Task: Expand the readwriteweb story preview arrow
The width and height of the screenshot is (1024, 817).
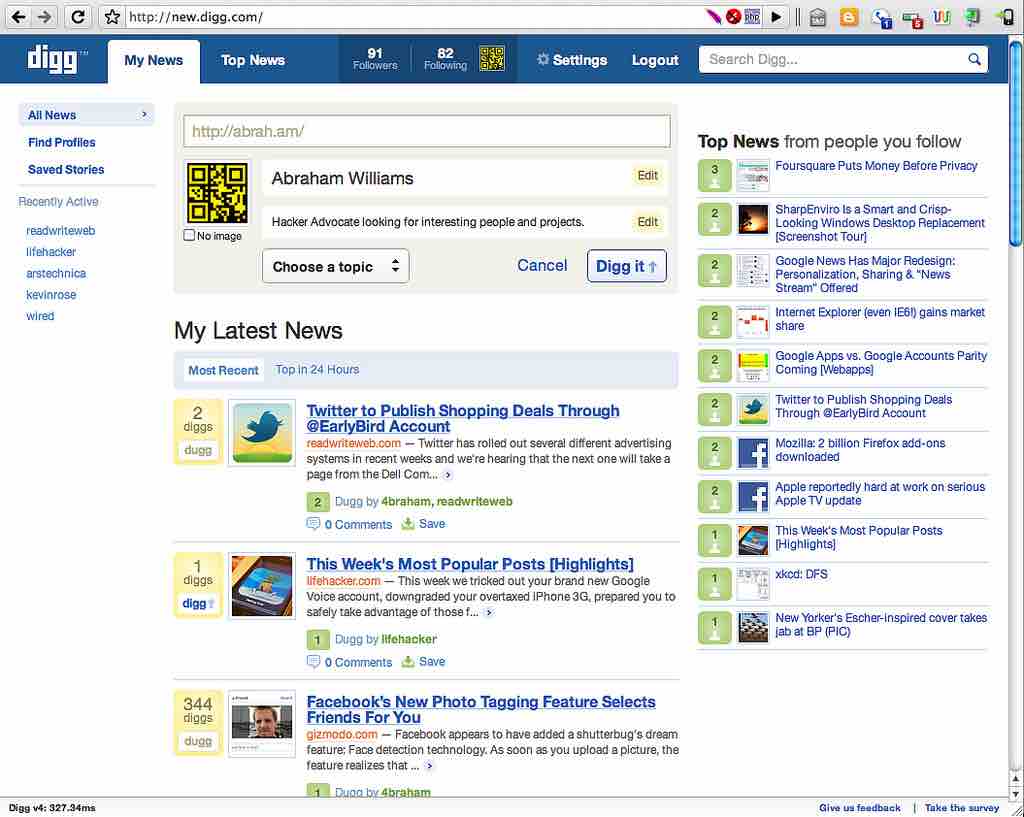Action: (450, 475)
